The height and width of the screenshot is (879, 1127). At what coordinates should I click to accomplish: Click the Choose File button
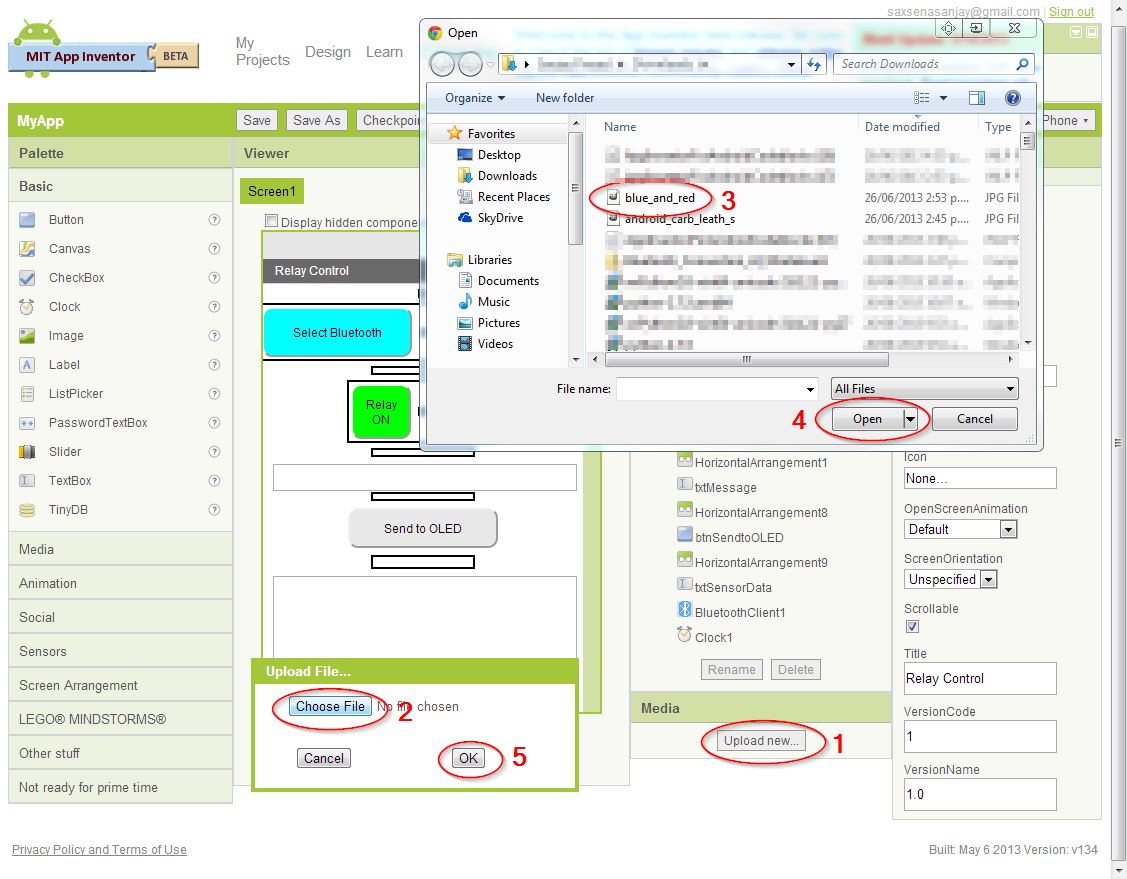pyautogui.click(x=331, y=706)
